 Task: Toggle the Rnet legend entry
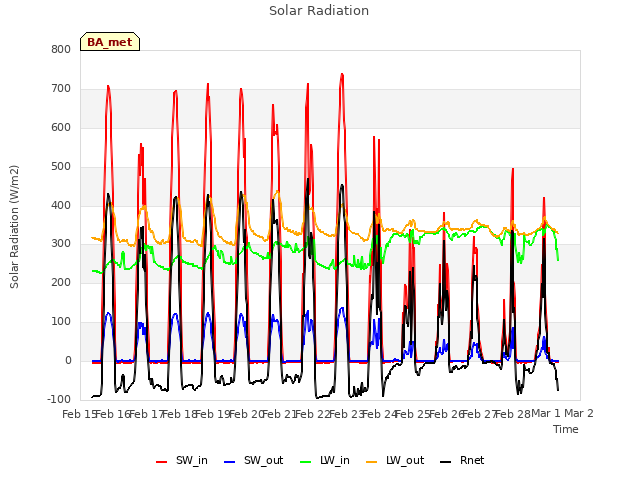coord(462,460)
